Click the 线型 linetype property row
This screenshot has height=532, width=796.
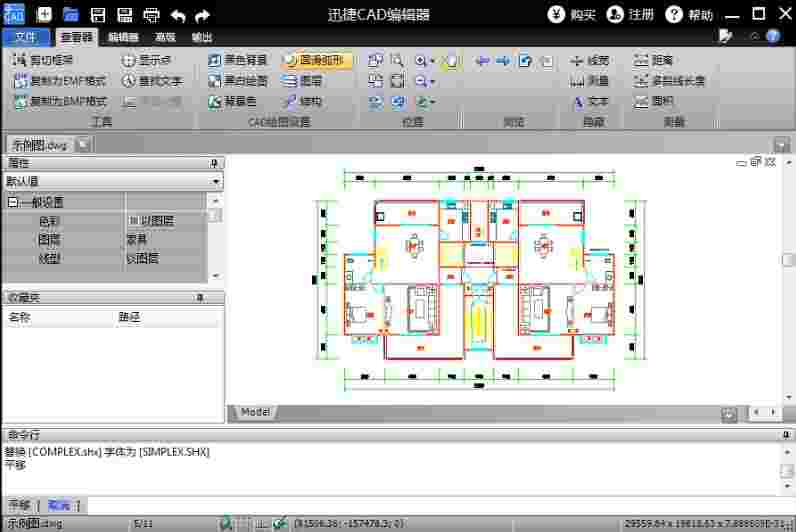click(x=106, y=258)
